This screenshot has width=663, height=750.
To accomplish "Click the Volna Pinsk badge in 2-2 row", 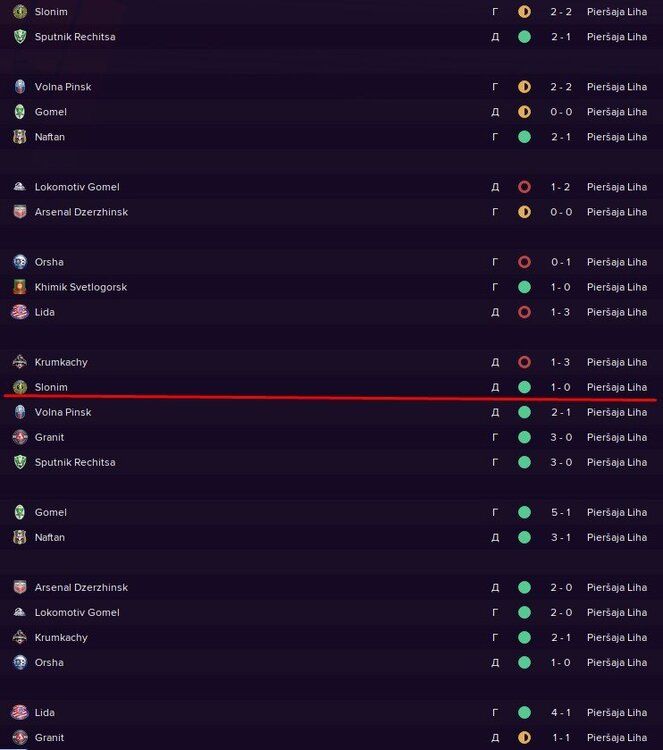I will pos(19,87).
